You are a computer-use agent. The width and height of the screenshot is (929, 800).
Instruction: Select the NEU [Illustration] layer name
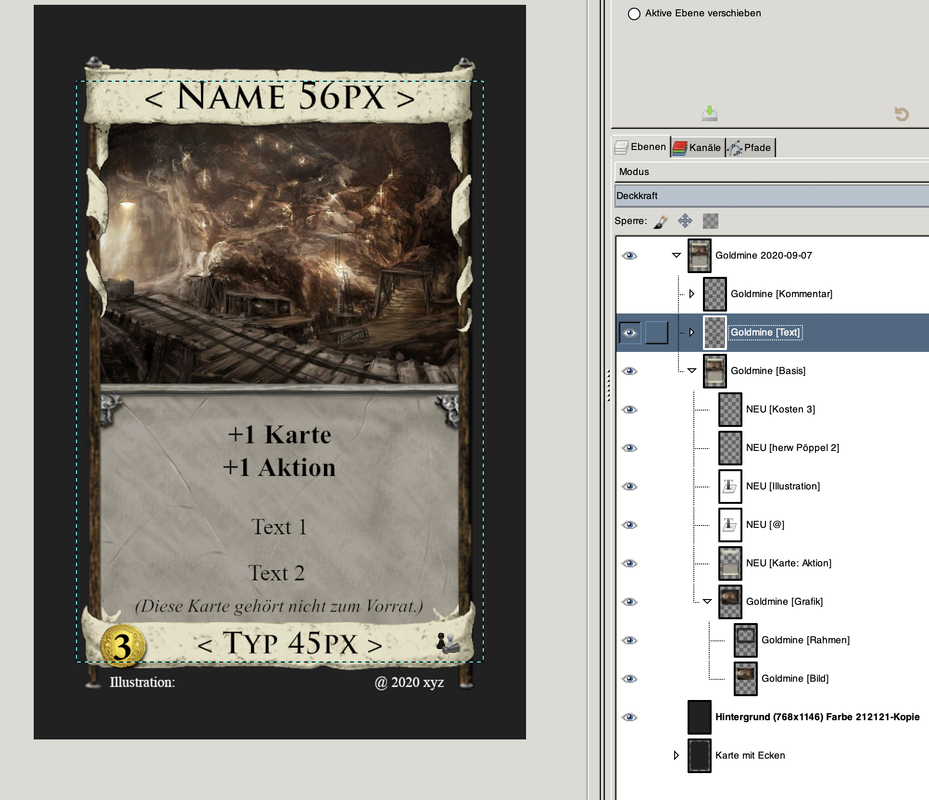coord(783,487)
